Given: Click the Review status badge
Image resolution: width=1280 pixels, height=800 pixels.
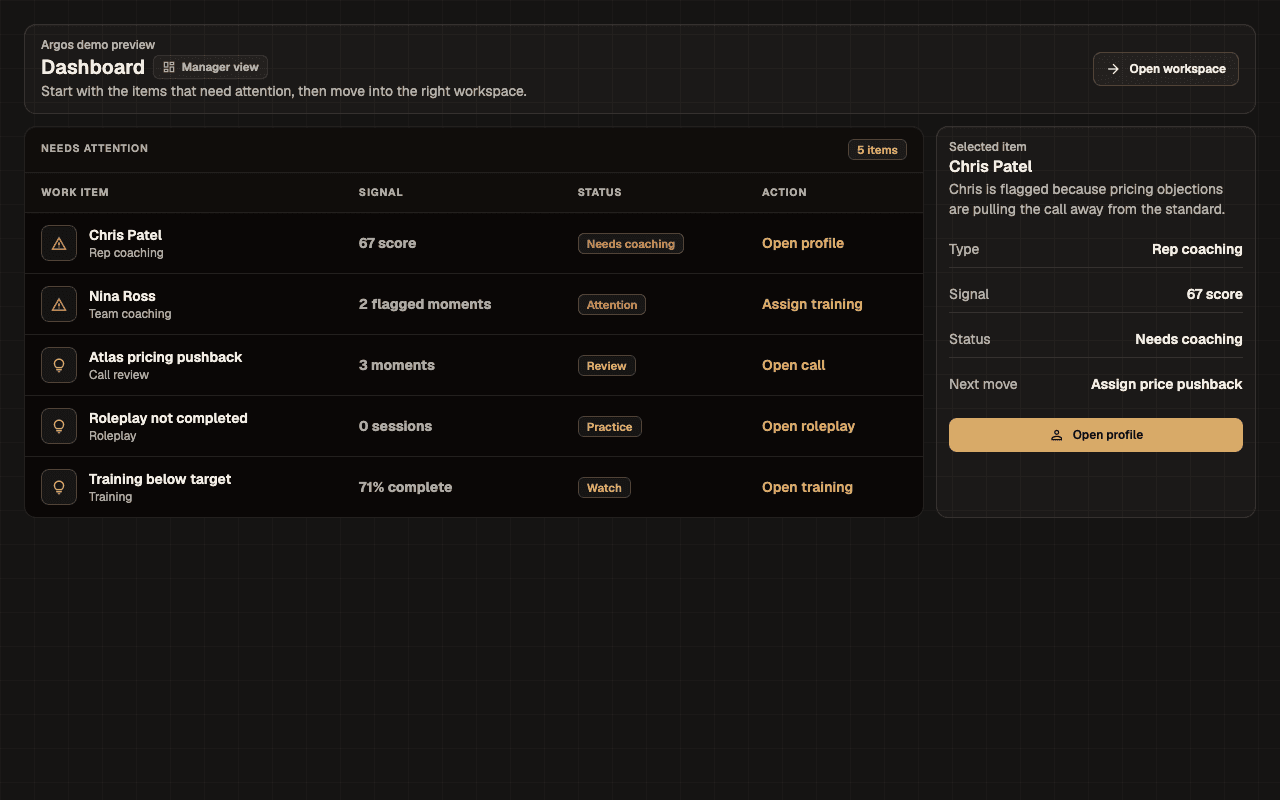Looking at the screenshot, I should point(607,365).
